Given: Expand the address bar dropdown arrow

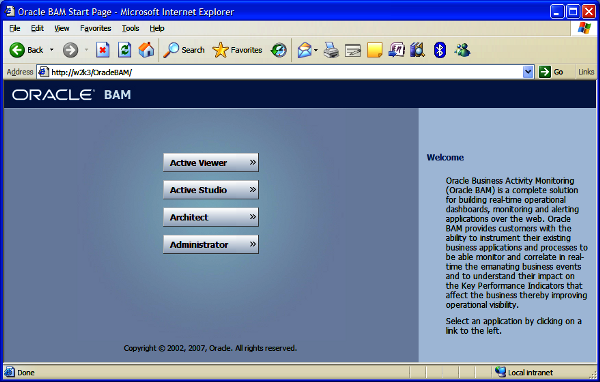Looking at the screenshot, I should 528,72.
